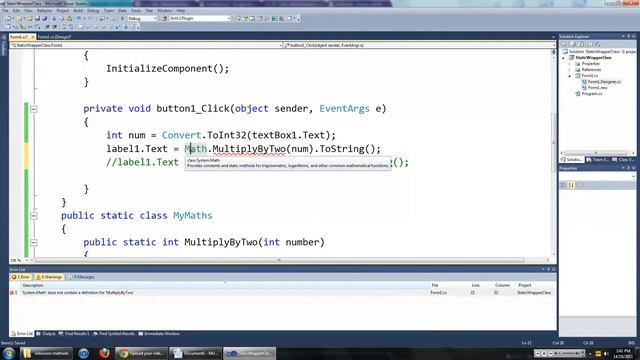Open the Tools menu

(x=136, y=11)
